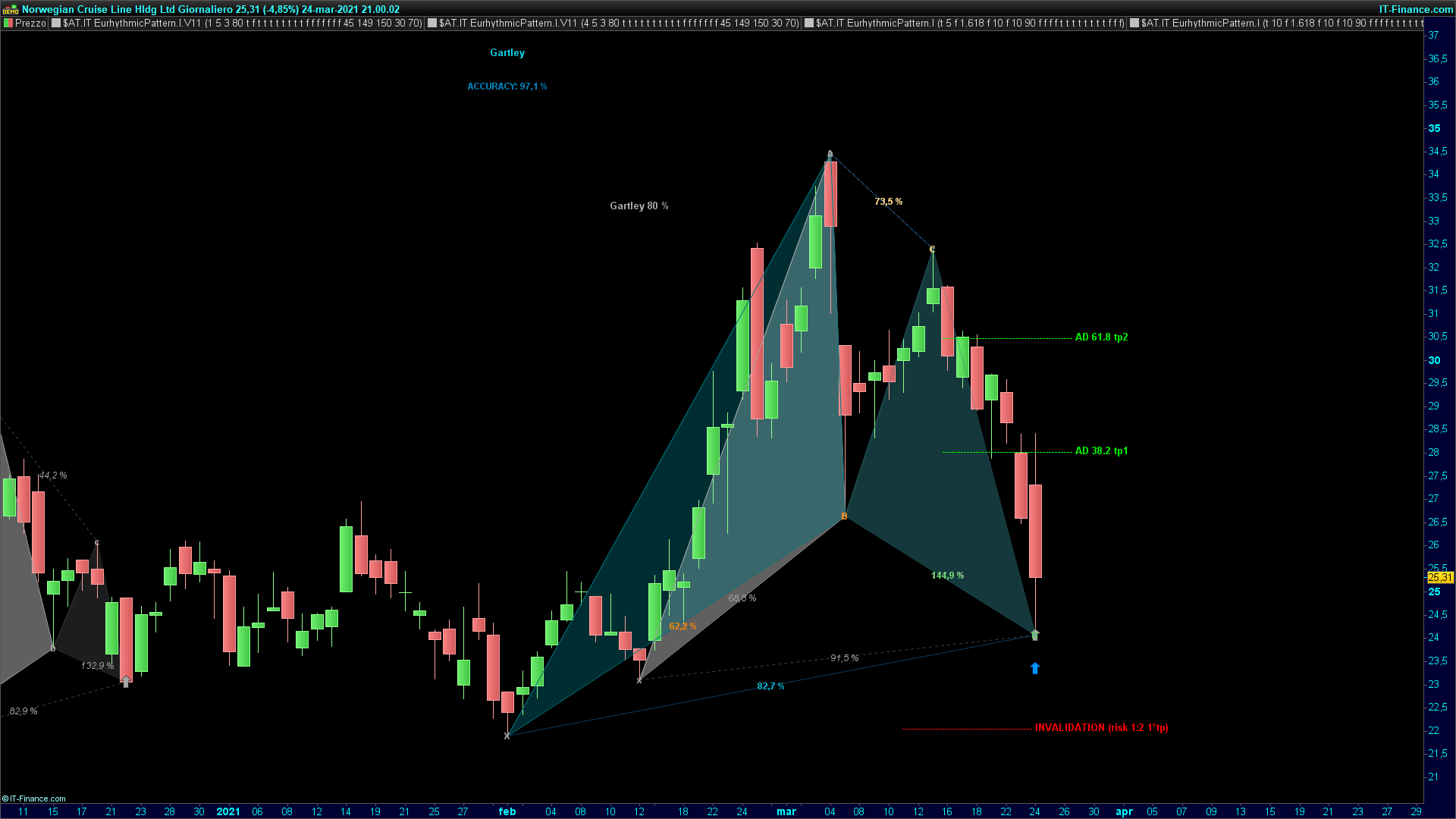This screenshot has height=819, width=1456.
Task: Open the IT-Finance.com link at top right
Action: (1415, 9)
